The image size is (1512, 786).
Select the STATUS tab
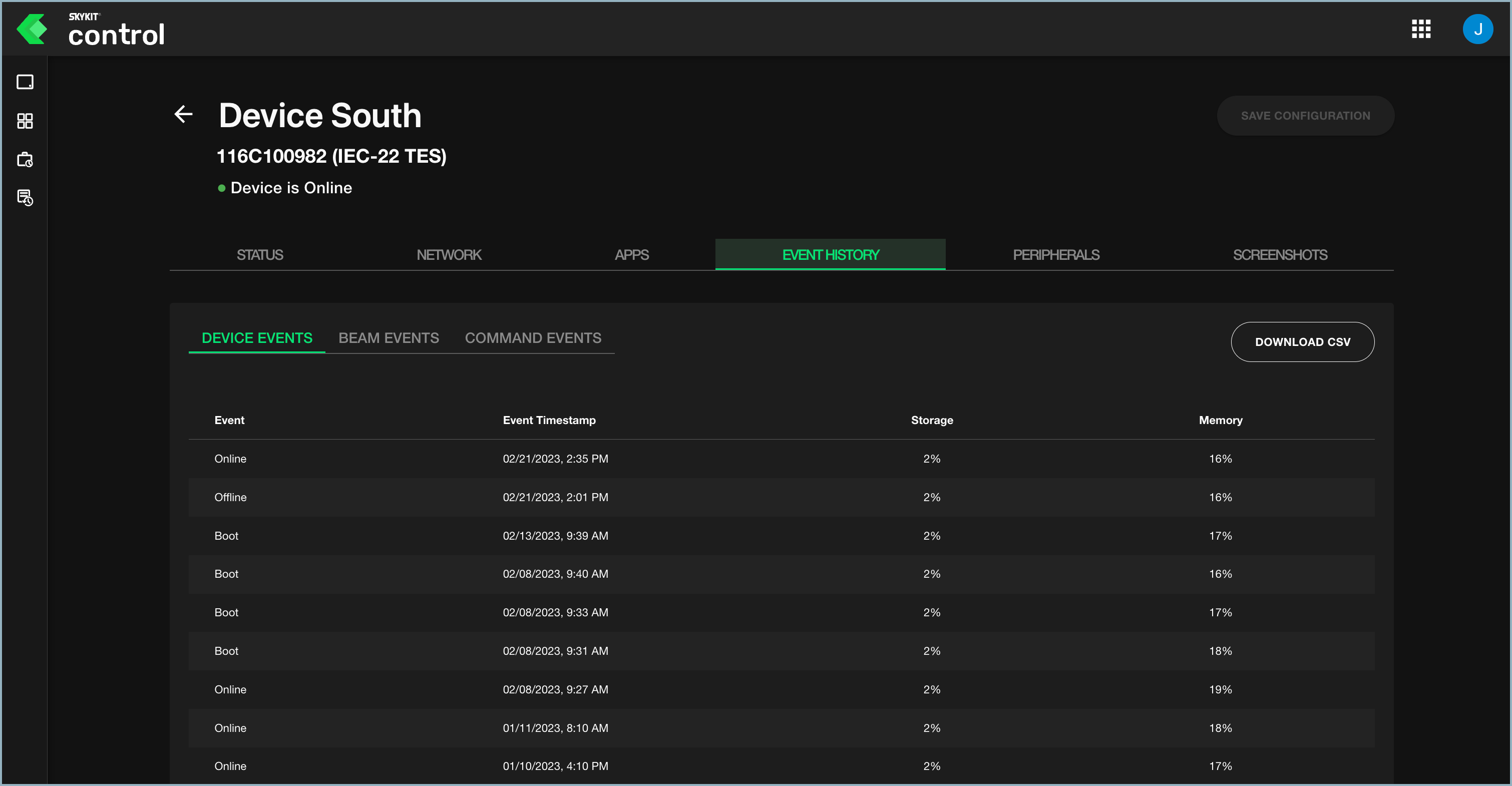click(260, 254)
